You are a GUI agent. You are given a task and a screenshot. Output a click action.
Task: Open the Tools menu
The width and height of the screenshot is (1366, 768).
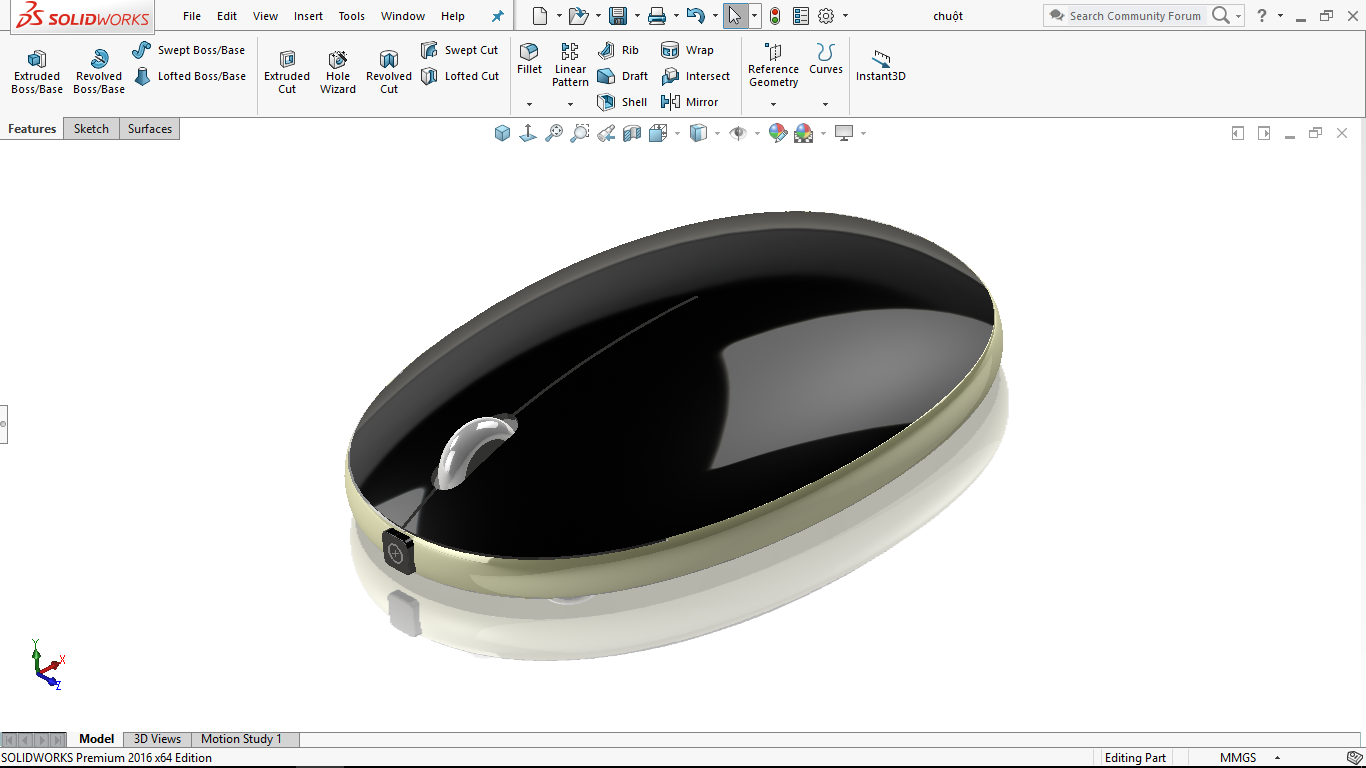[352, 16]
